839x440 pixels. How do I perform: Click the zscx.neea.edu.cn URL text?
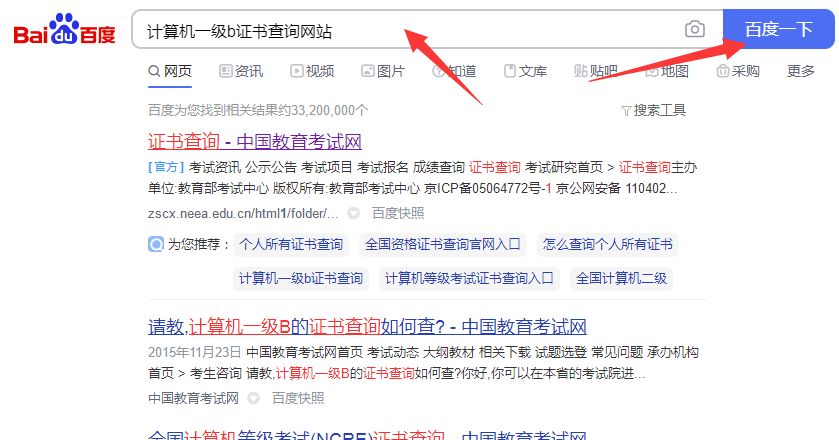click(x=243, y=214)
